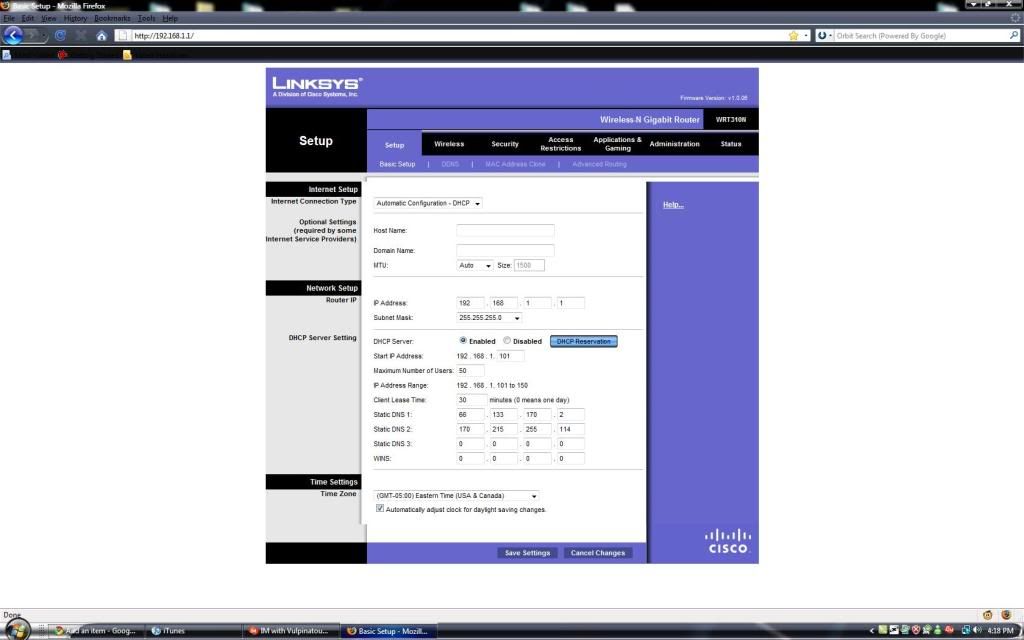The image size is (1024, 640).
Task: Bookmark this page with the star icon
Action: [x=793, y=35]
